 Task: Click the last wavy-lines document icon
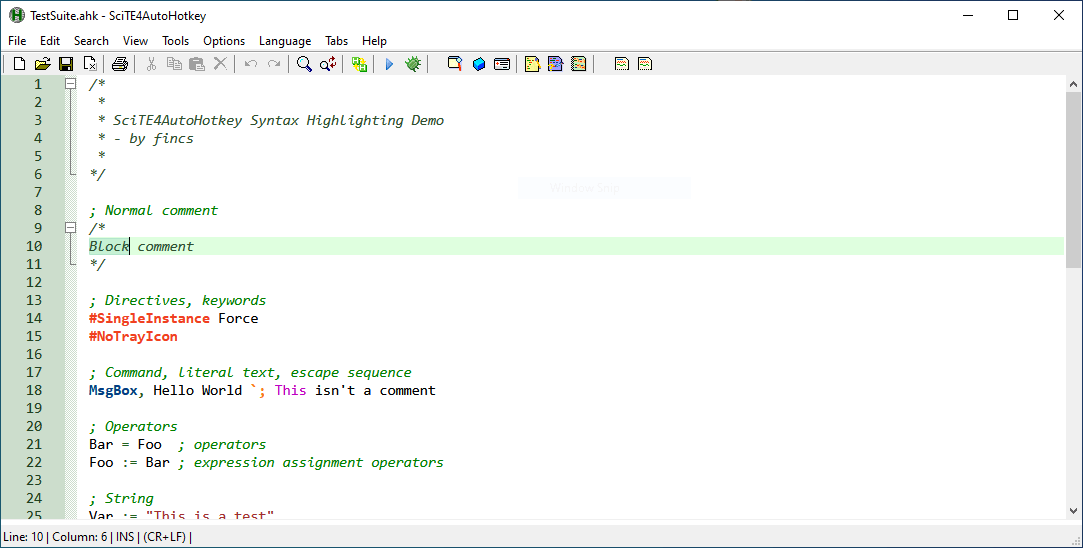click(645, 64)
